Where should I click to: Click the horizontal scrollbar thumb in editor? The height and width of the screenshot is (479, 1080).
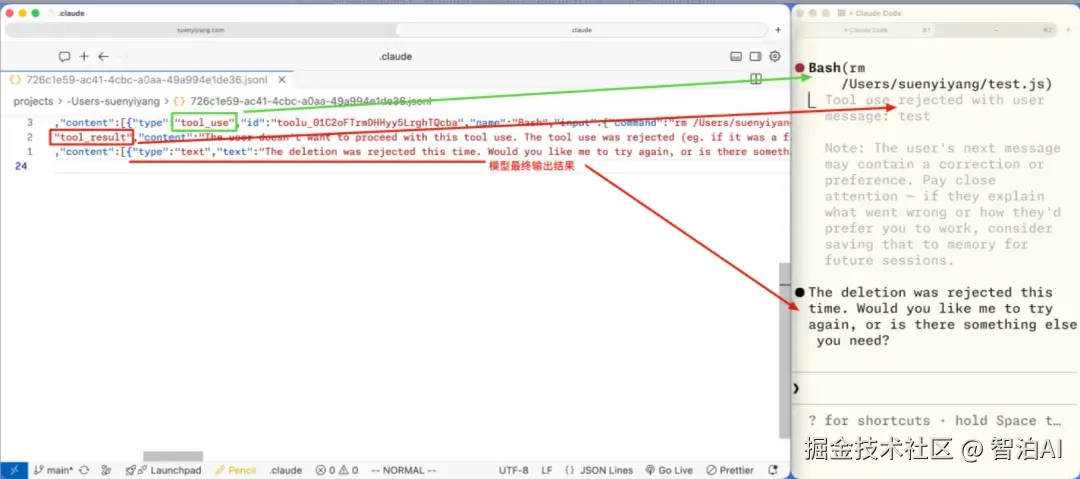173,456
